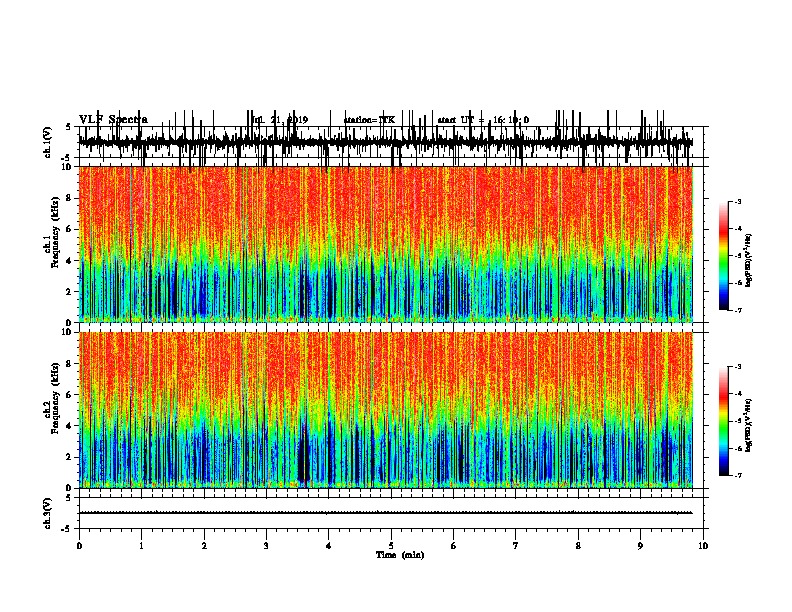This screenshot has width=792, height=612.
Task: Click the '4' kHz tick on ch.2 spectrogram
Action: coord(69,426)
